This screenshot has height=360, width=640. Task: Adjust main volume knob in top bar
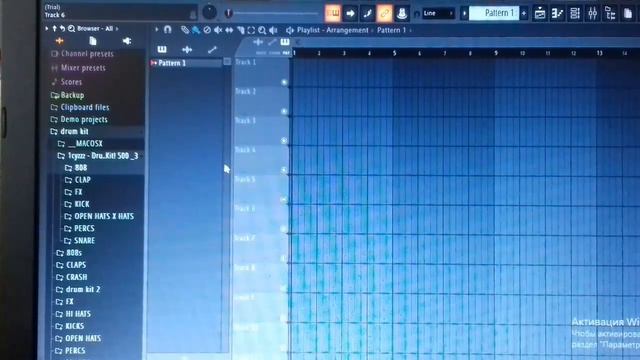[209, 12]
